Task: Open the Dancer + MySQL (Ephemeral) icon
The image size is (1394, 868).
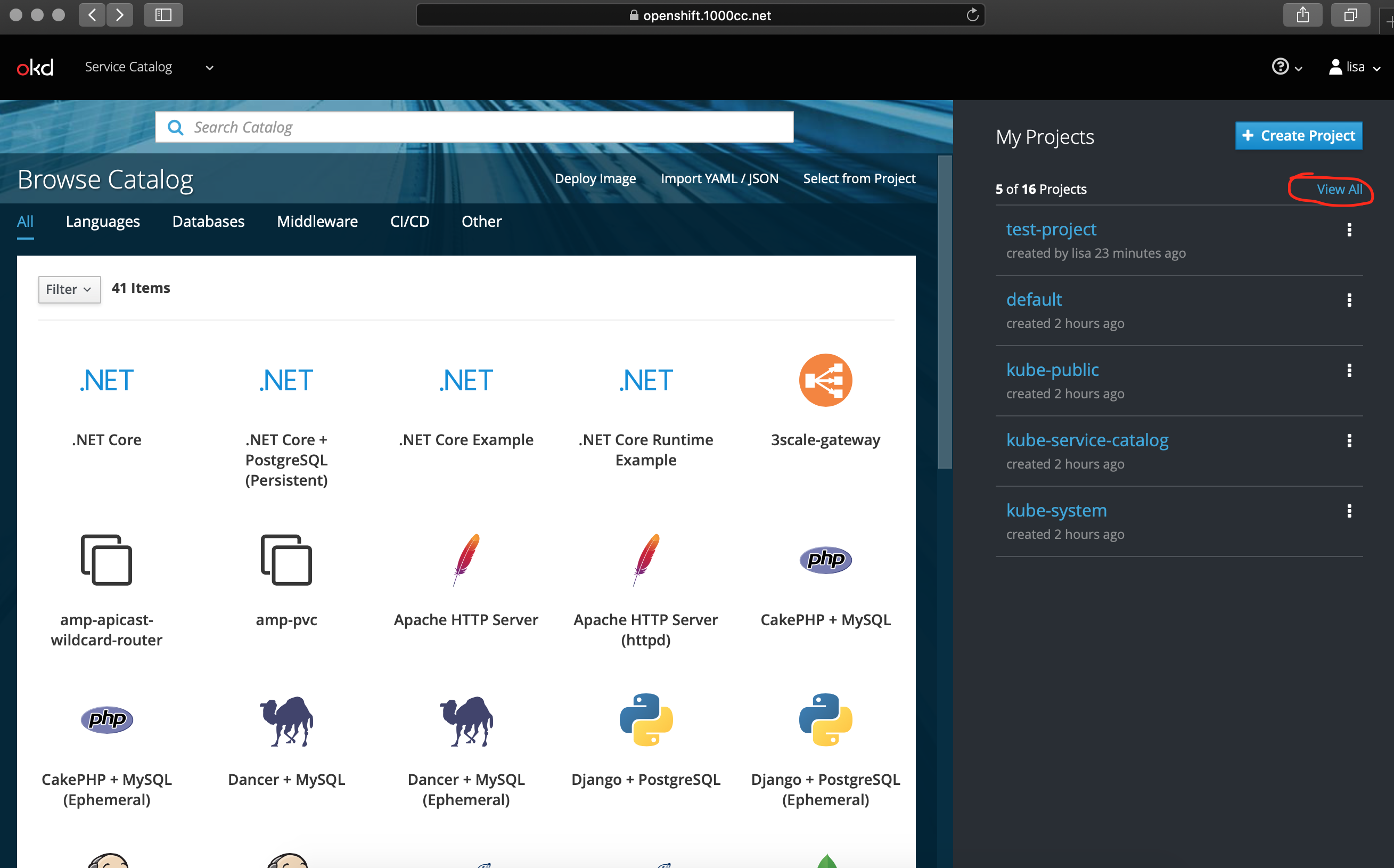Action: click(466, 721)
